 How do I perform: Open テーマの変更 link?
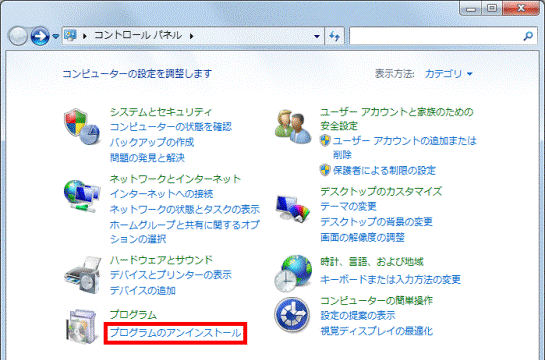click(348, 206)
